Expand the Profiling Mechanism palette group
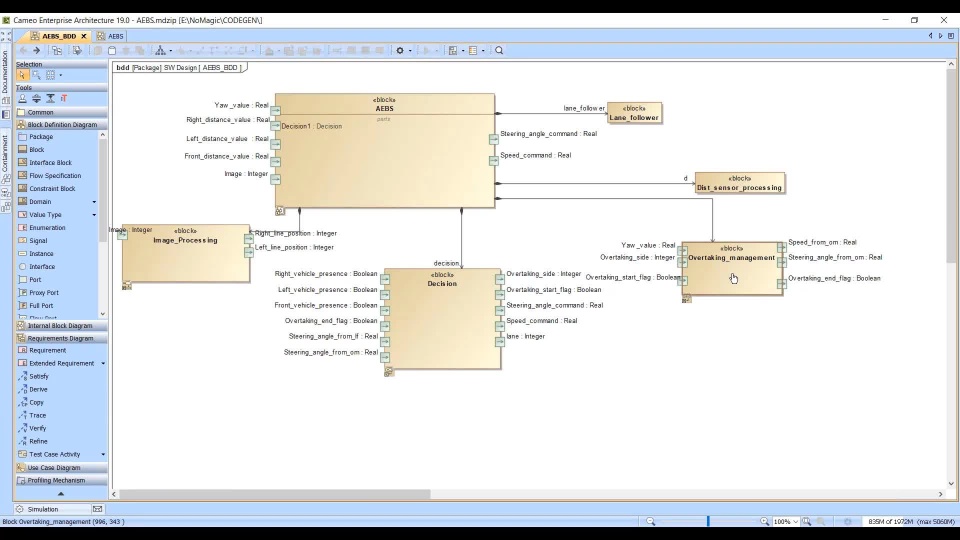Viewport: 960px width, 540px height. tap(61, 481)
